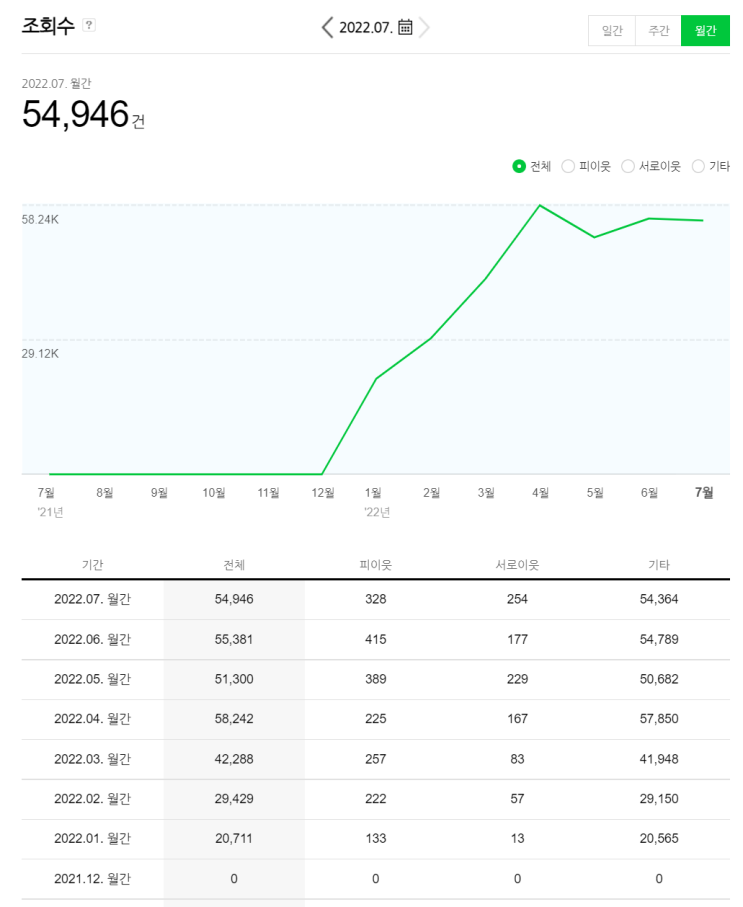
Task: Click the 전체 column header in table
Action: click(234, 565)
